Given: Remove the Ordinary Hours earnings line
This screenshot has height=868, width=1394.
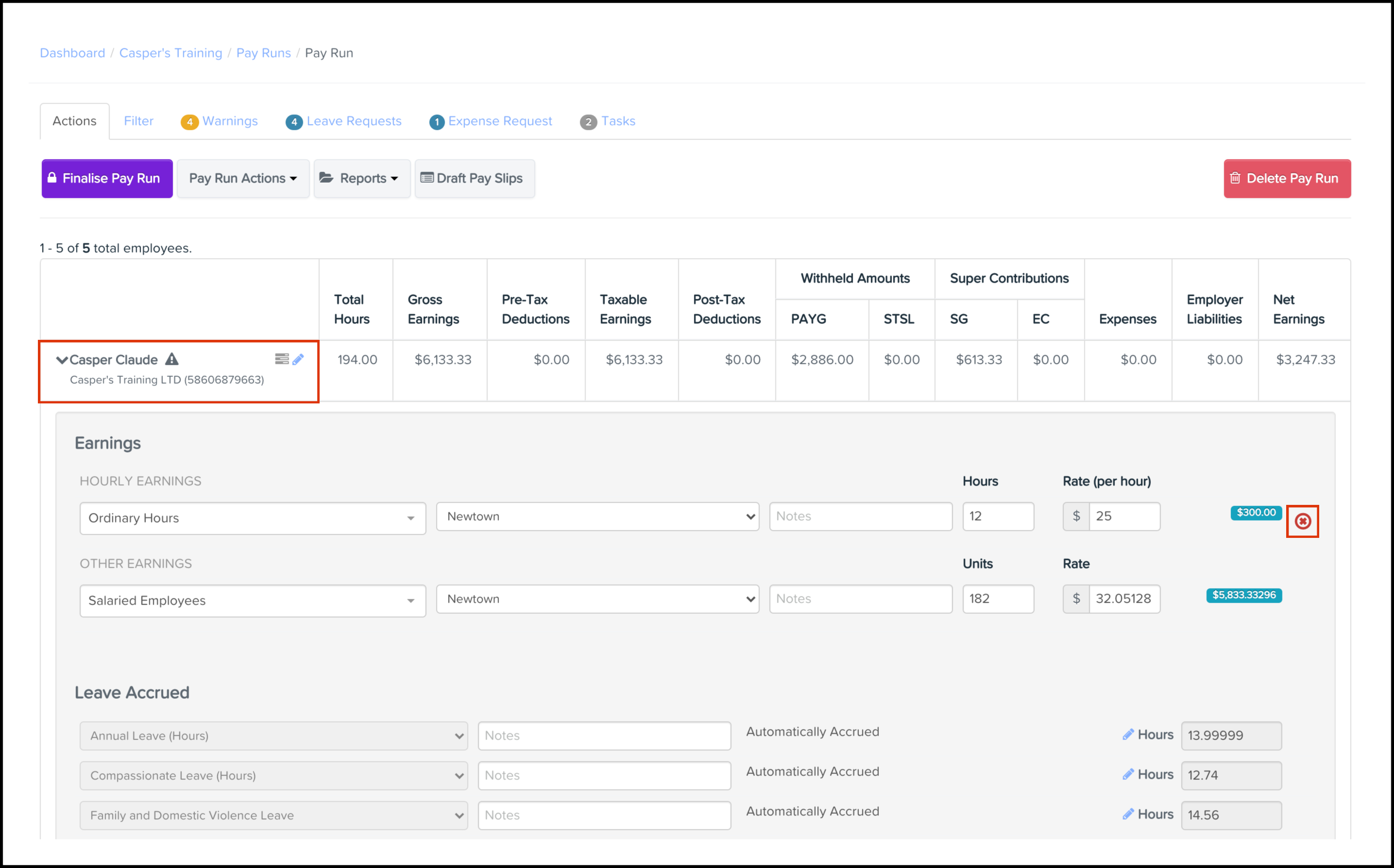Looking at the screenshot, I should [x=1302, y=521].
